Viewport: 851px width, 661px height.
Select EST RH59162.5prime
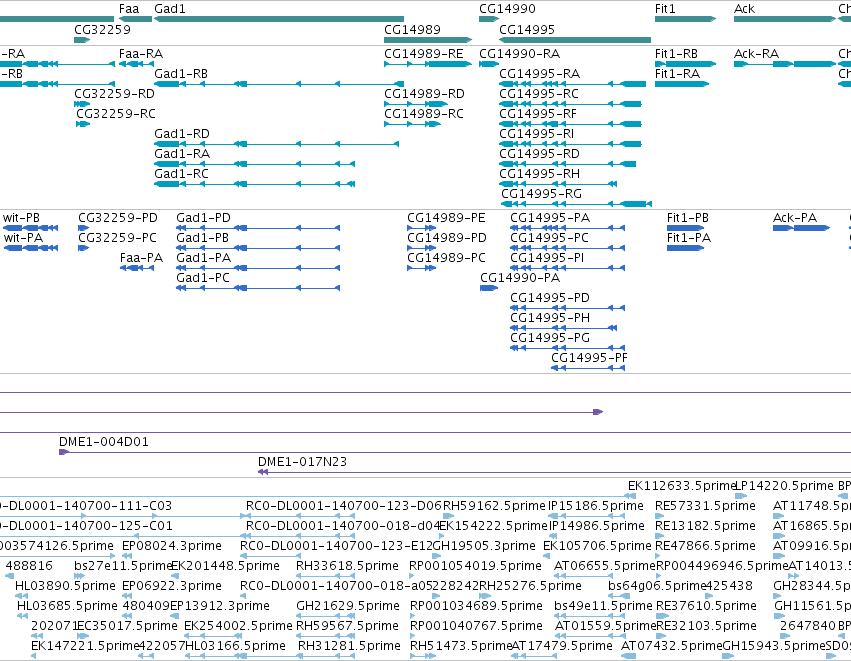(448, 516)
